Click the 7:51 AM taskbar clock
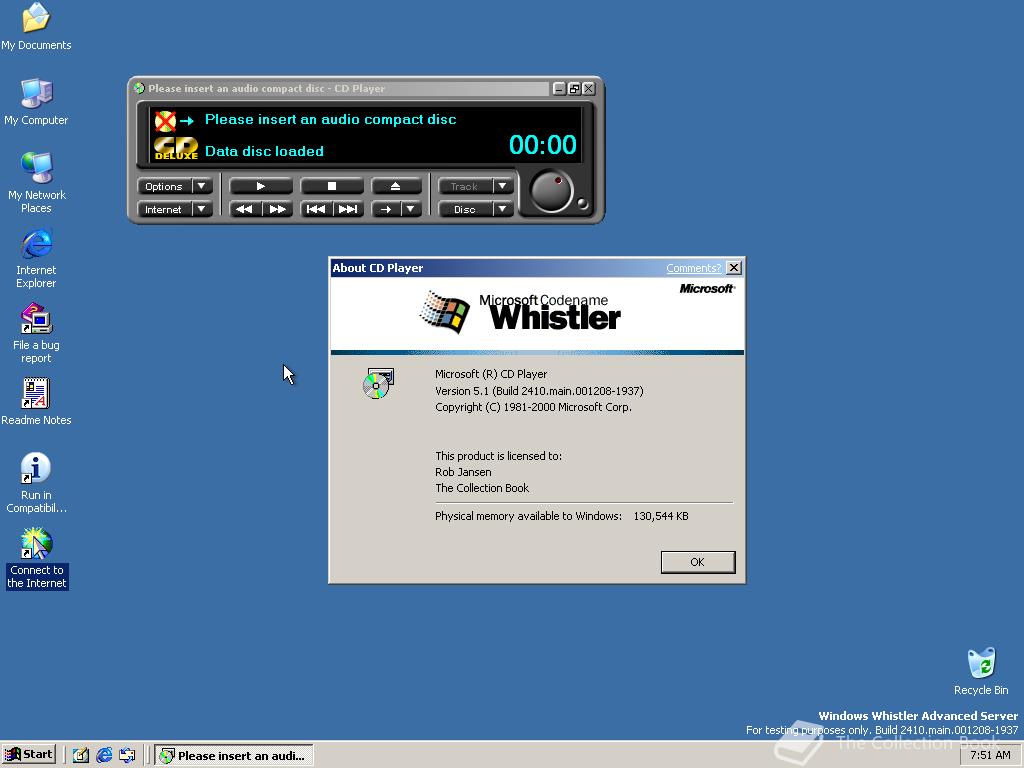This screenshot has height=768, width=1024. [x=990, y=755]
